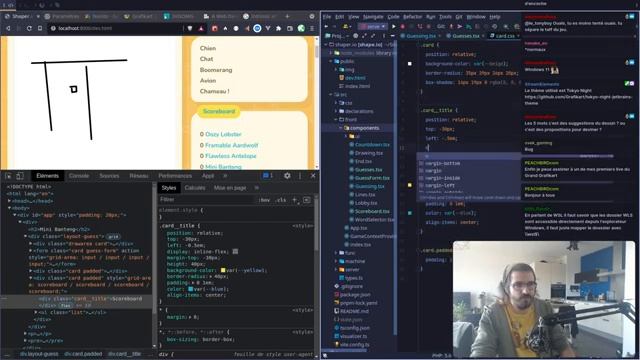640x360 pixels.
Task: Open the browser extensions puzzle icon
Action: [x=279, y=28]
